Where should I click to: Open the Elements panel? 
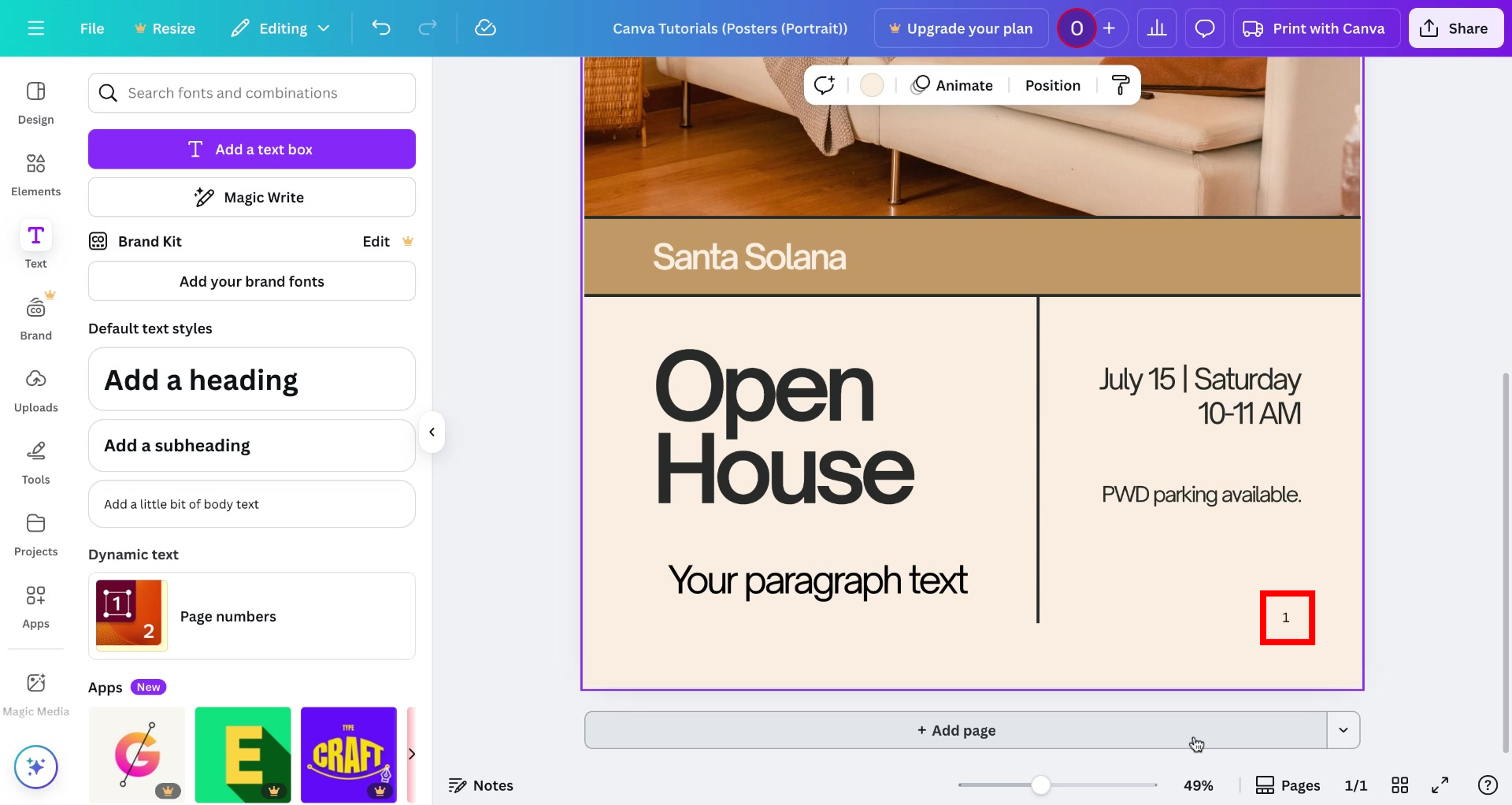coord(35,173)
